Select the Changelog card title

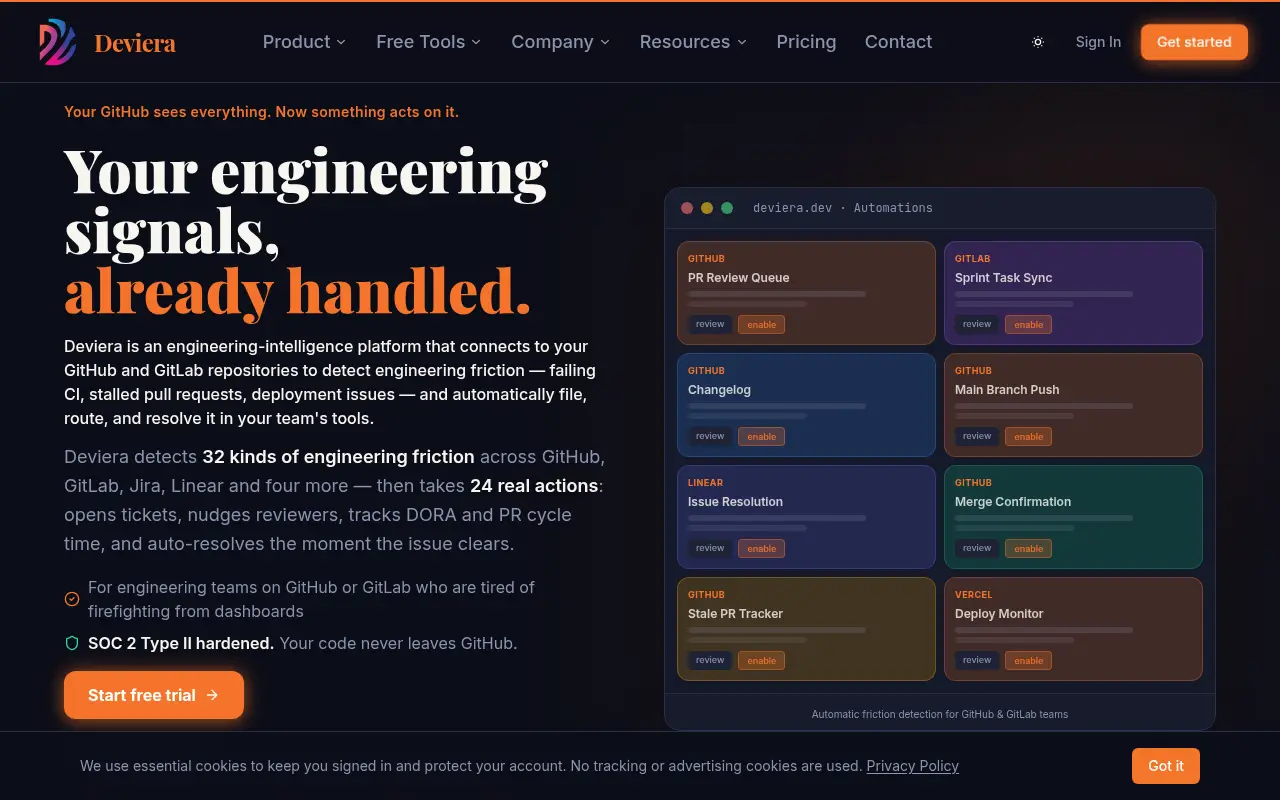point(719,390)
